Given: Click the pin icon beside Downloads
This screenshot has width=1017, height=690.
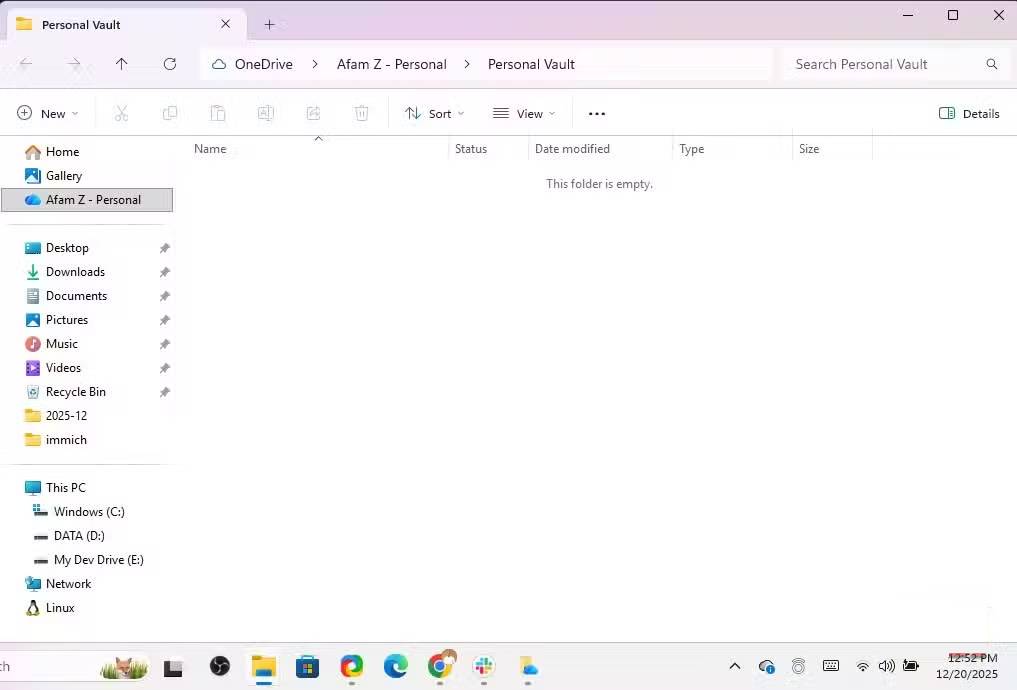Looking at the screenshot, I should [x=165, y=272].
